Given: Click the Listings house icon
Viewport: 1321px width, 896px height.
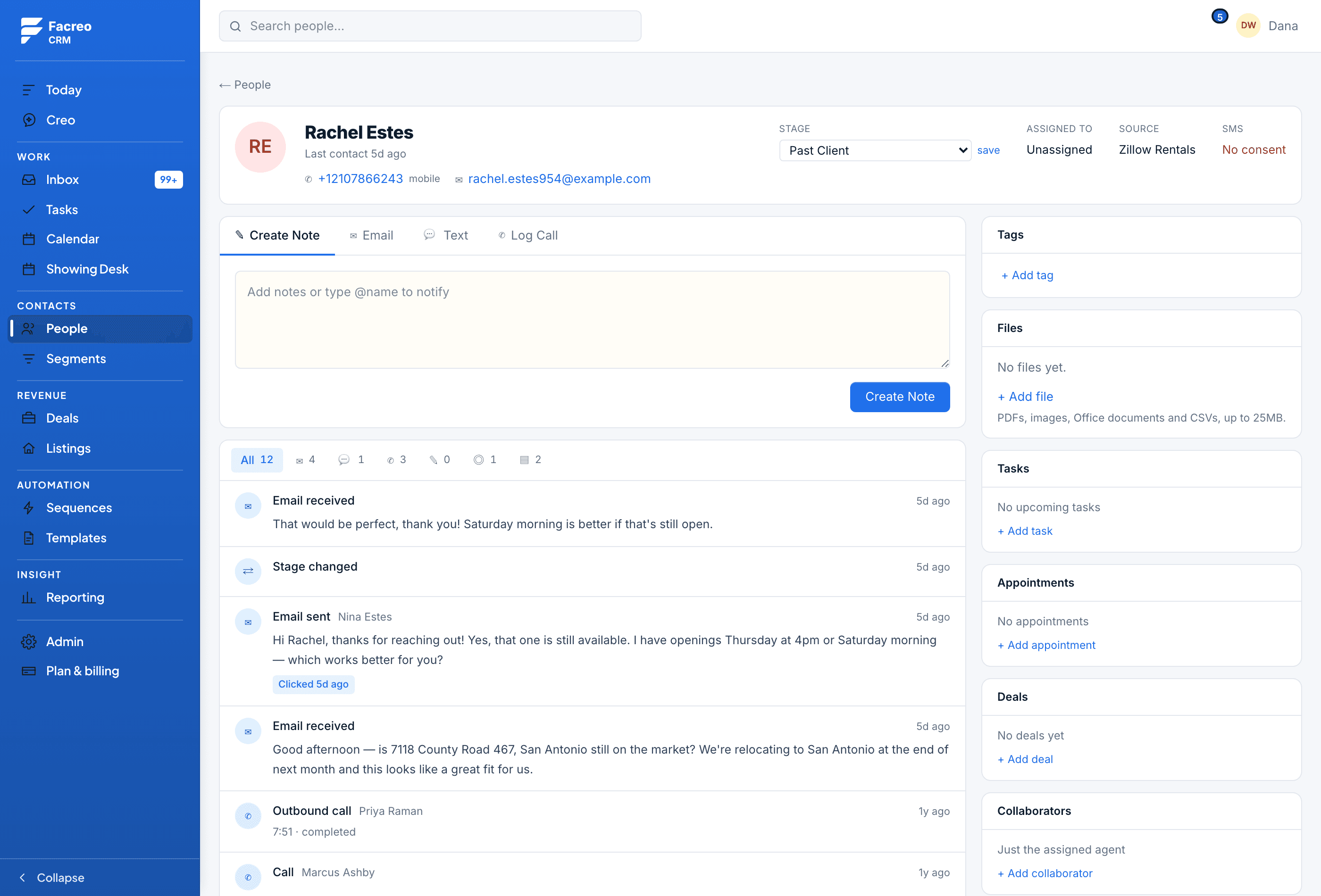Looking at the screenshot, I should [x=28, y=448].
